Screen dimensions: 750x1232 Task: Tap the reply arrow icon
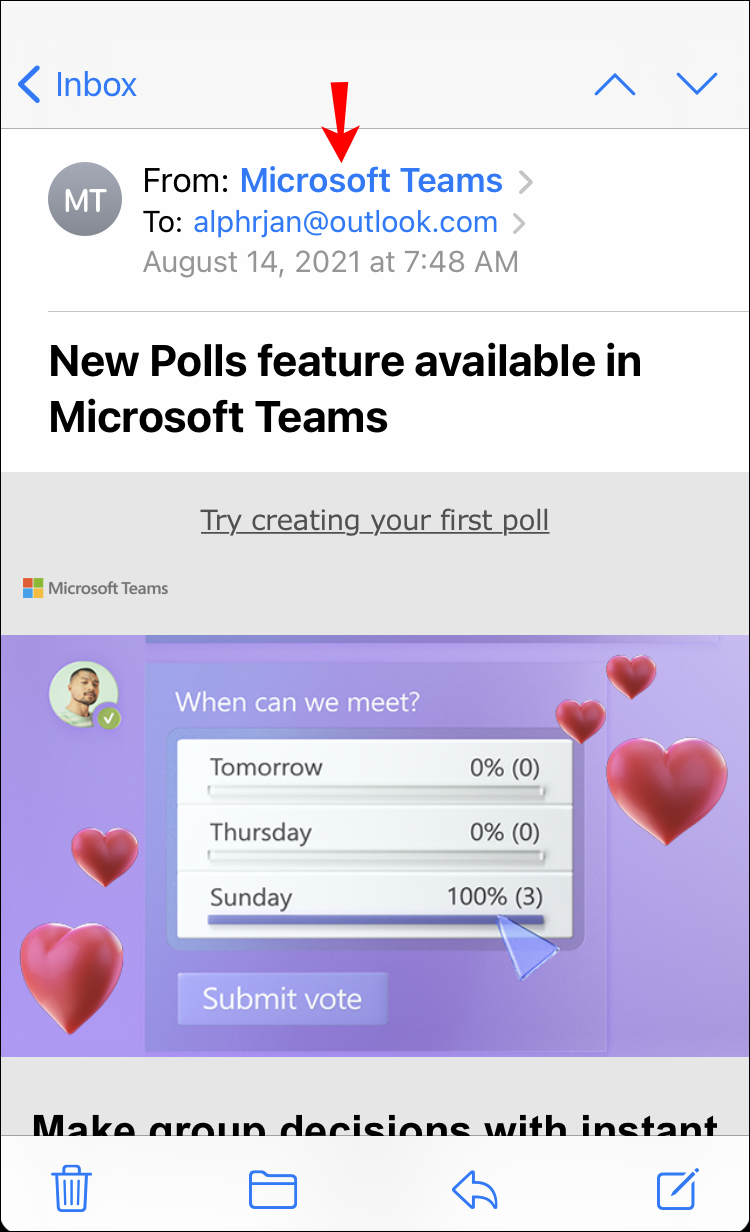tap(475, 1189)
